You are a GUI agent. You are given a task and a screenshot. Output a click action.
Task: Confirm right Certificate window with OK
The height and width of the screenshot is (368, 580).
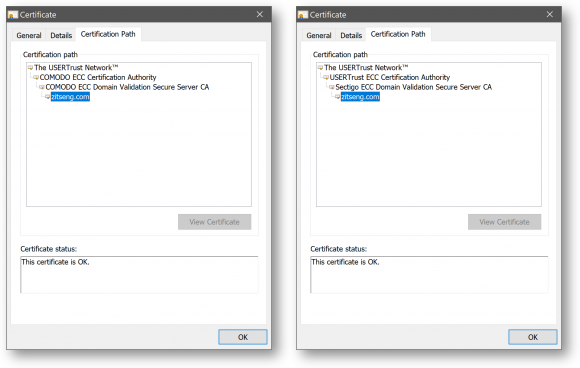click(x=533, y=337)
